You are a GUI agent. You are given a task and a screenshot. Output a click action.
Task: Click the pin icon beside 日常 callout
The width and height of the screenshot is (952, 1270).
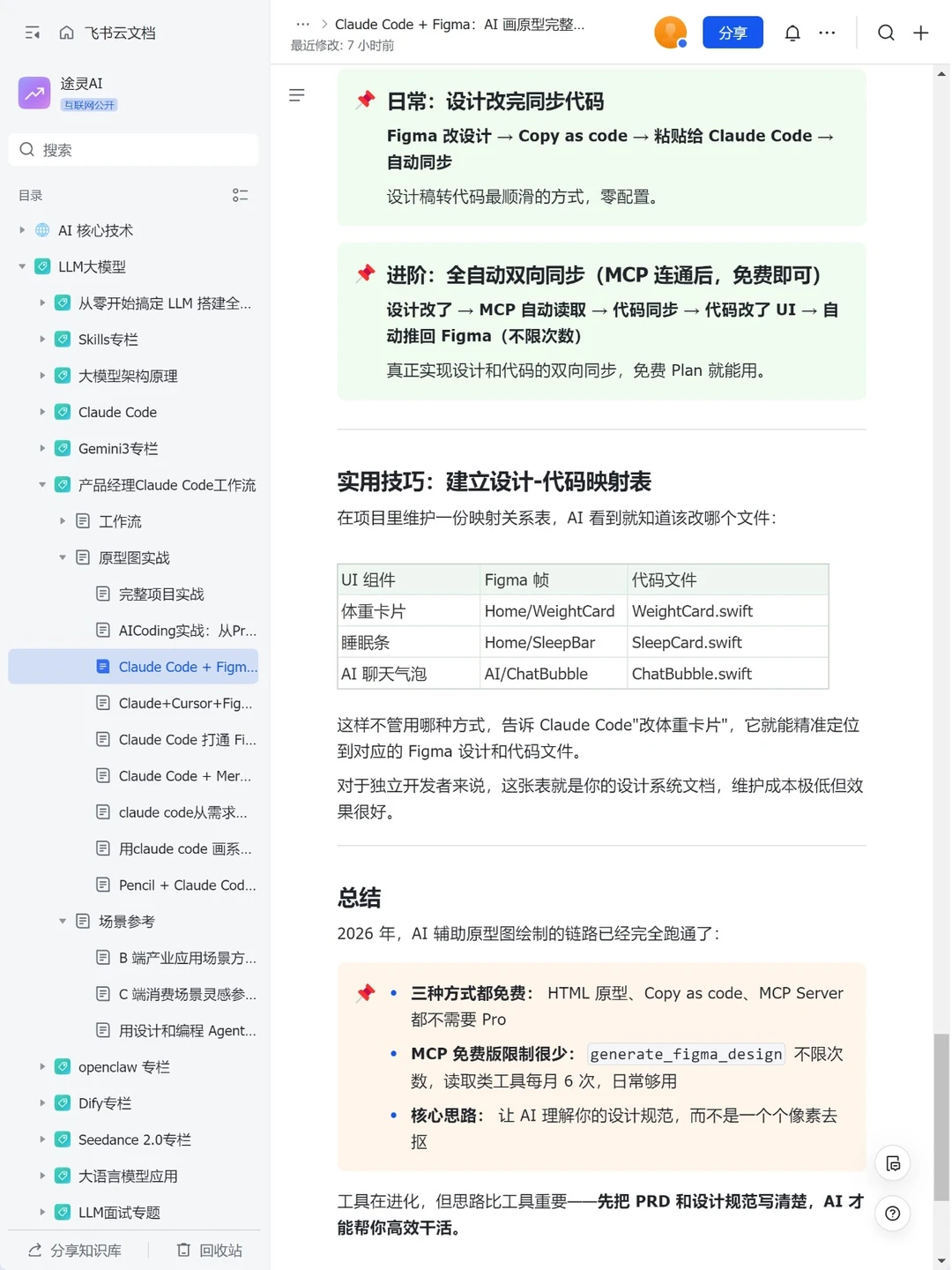(x=365, y=100)
